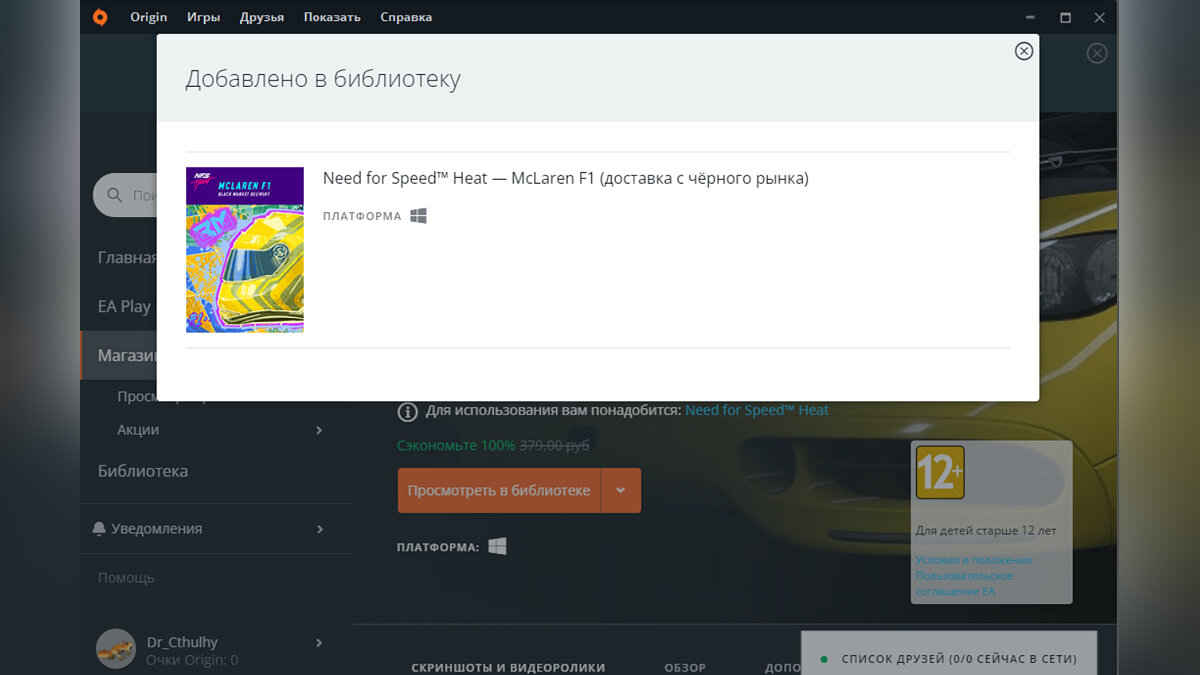
Task: Open the friends list panel
Action: pos(948,658)
